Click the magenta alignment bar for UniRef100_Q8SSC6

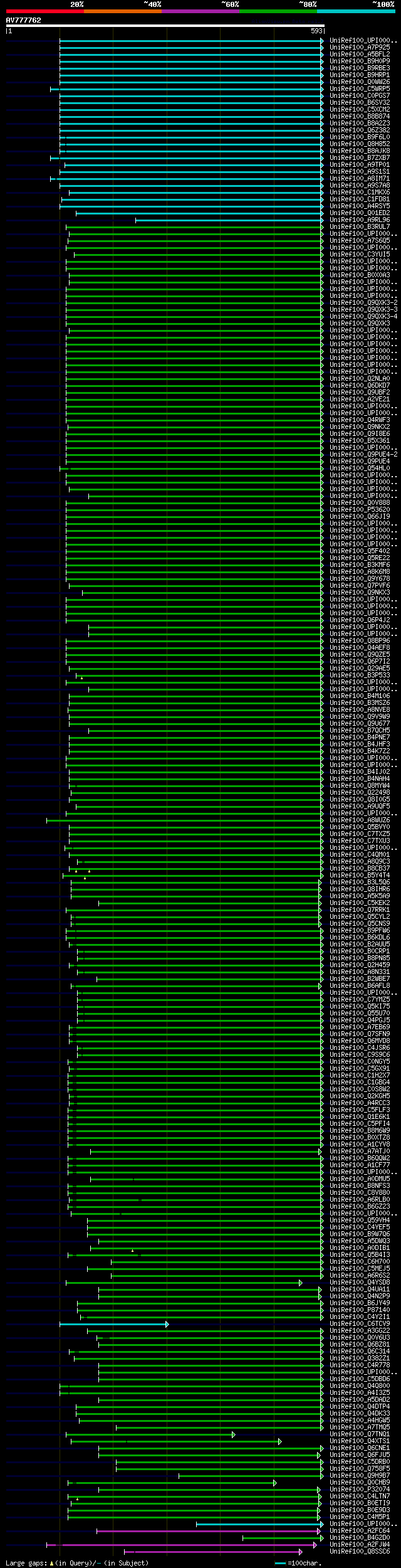[213, 1552]
